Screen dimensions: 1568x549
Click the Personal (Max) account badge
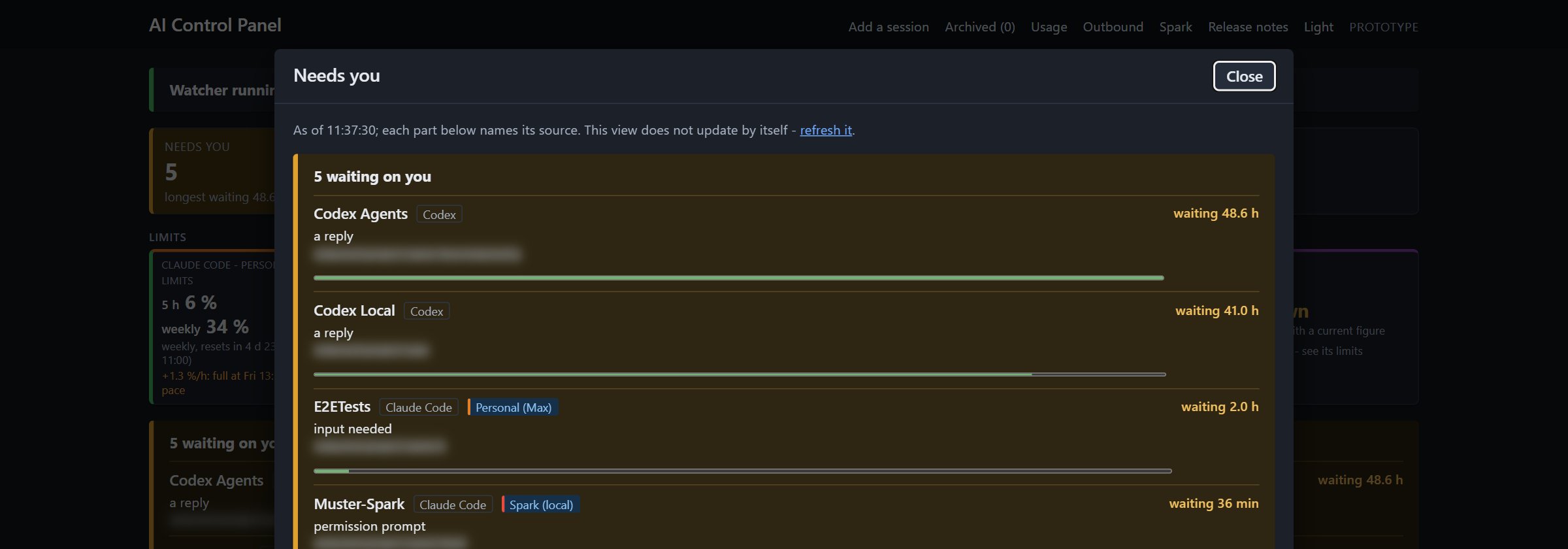tap(513, 407)
